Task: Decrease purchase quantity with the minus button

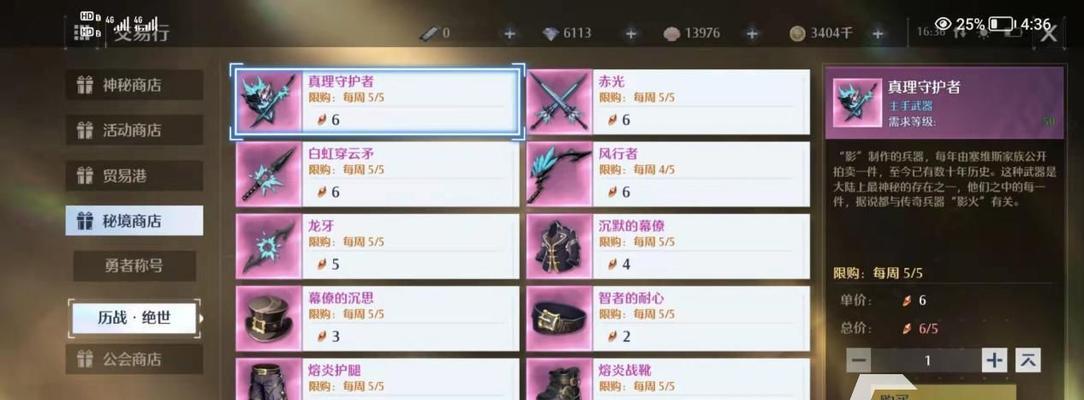Action: (x=859, y=360)
